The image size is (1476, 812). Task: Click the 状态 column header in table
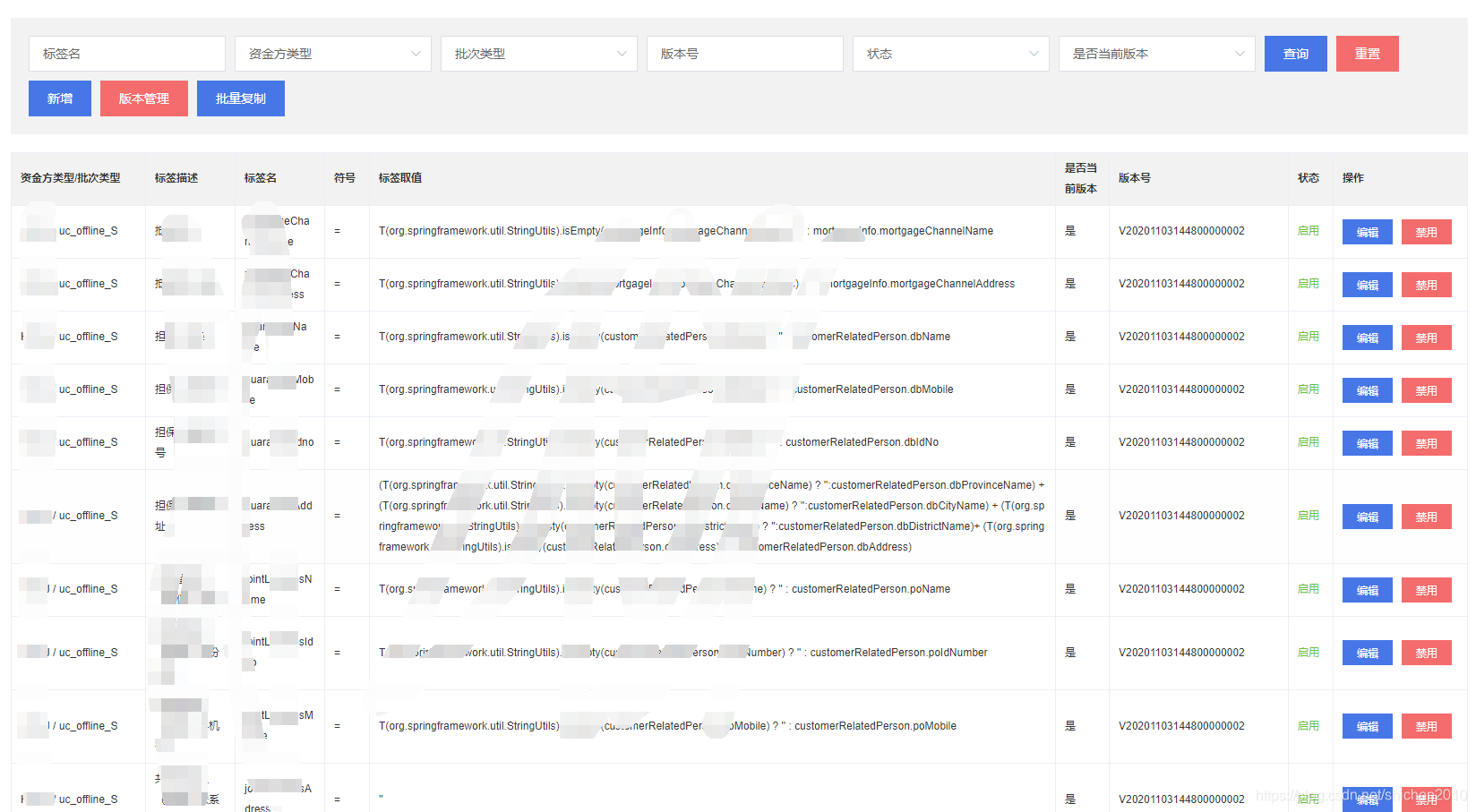point(1309,178)
